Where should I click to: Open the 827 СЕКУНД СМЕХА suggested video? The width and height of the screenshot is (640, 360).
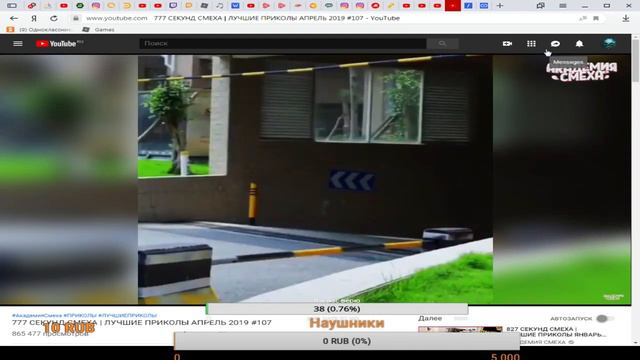tap(556, 331)
